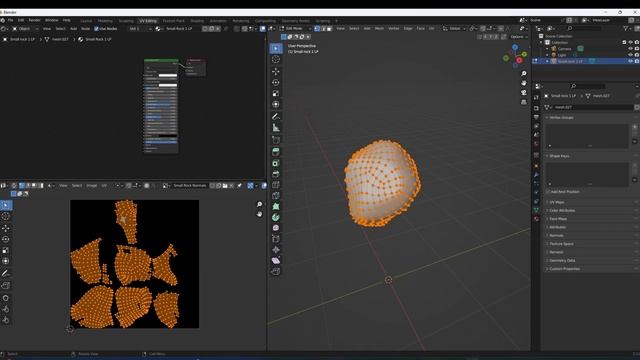Select the Rip Region tool
Screen dimensions: 640x360
click(x=276, y=271)
